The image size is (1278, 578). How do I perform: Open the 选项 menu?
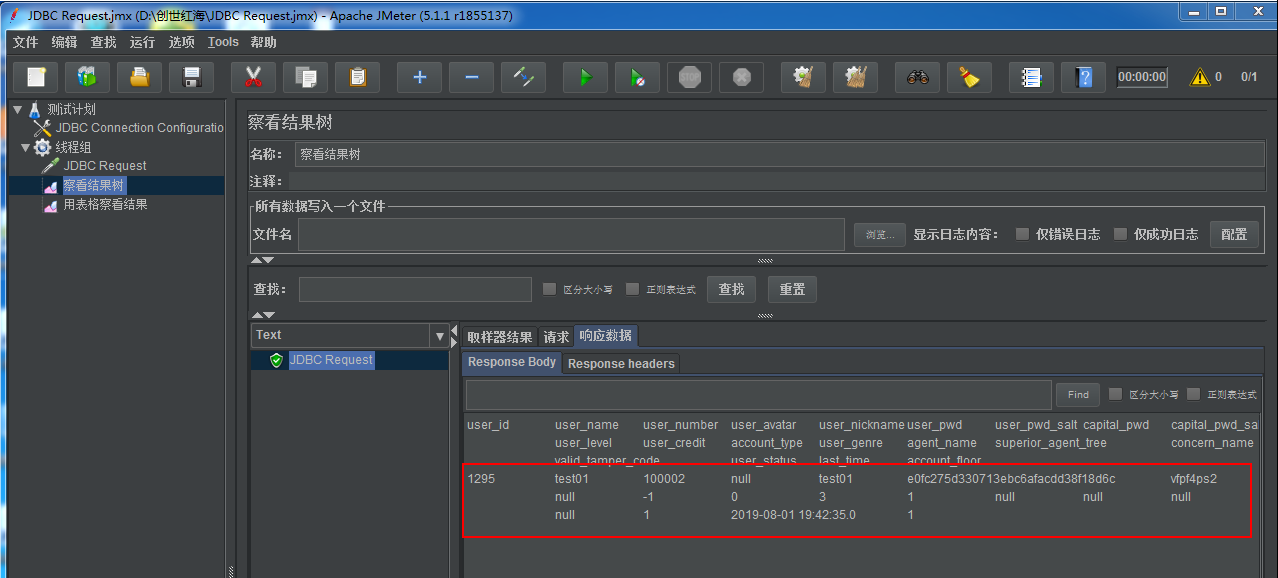click(181, 42)
